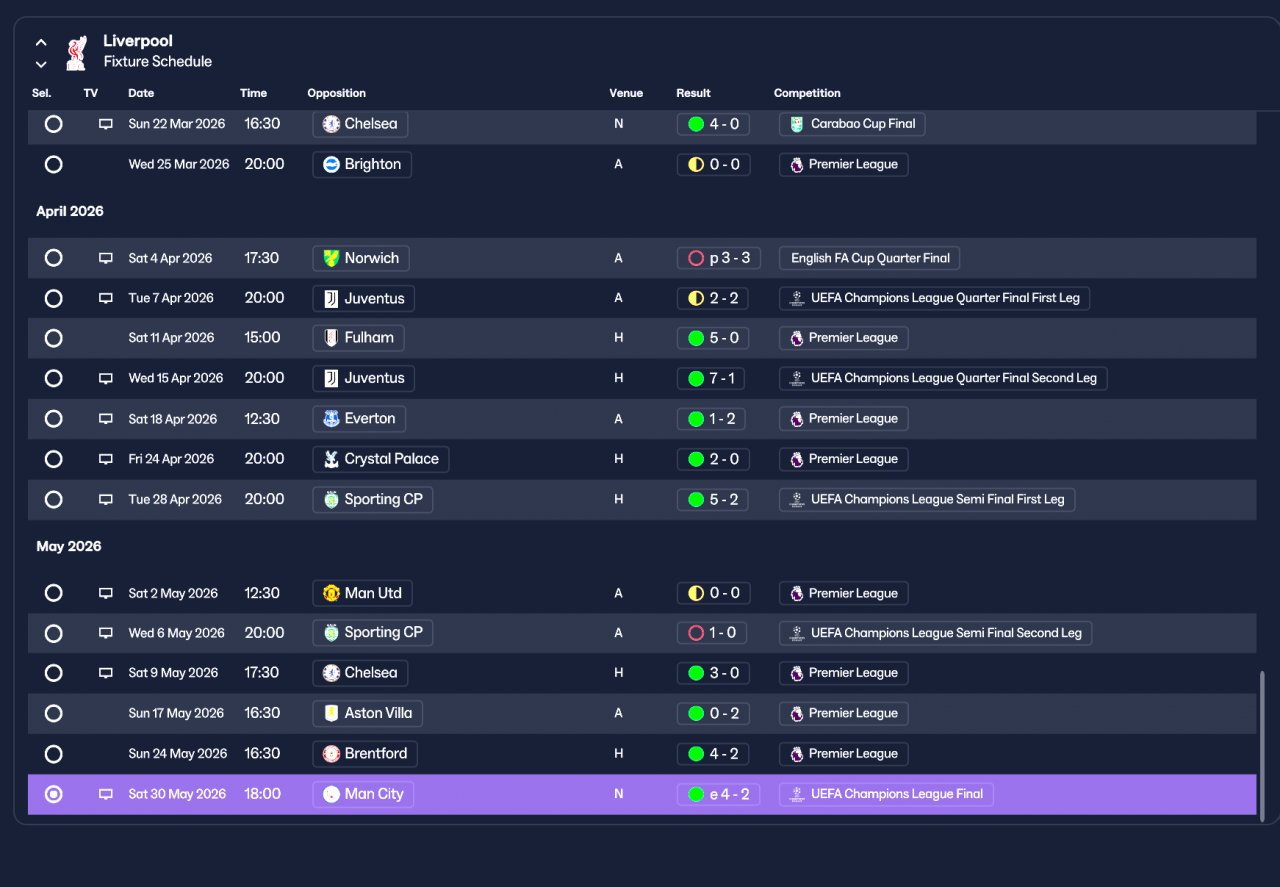Select radio button for Brentford fixture
The height and width of the screenshot is (887, 1280).
coord(54,754)
